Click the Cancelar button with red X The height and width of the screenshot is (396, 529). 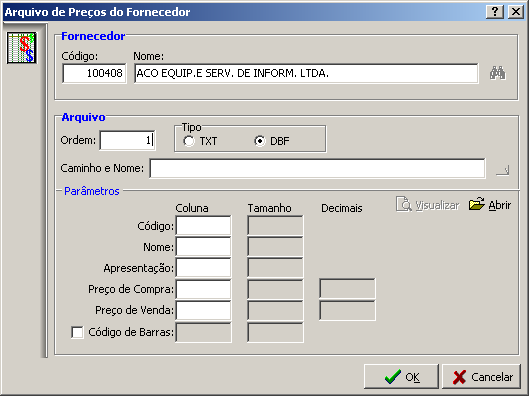[x=481, y=376]
